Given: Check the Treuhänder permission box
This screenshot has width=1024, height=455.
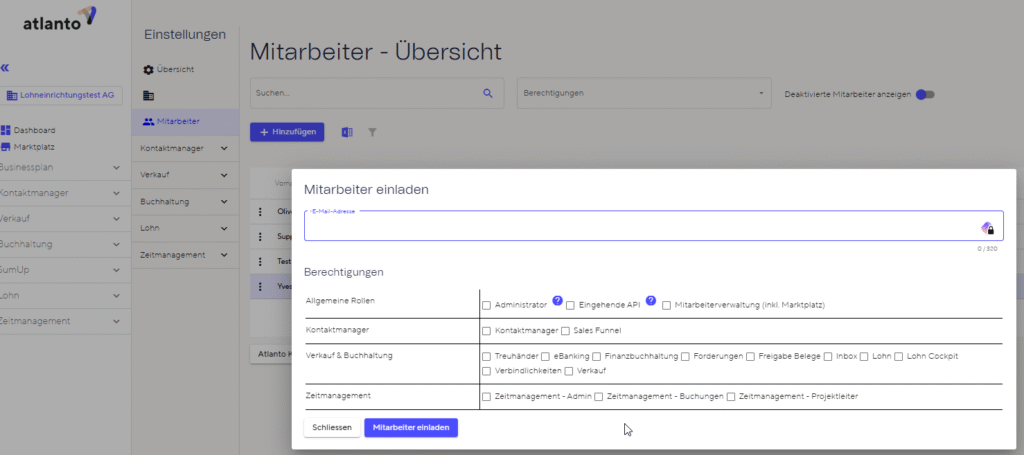Looking at the screenshot, I should tap(487, 356).
